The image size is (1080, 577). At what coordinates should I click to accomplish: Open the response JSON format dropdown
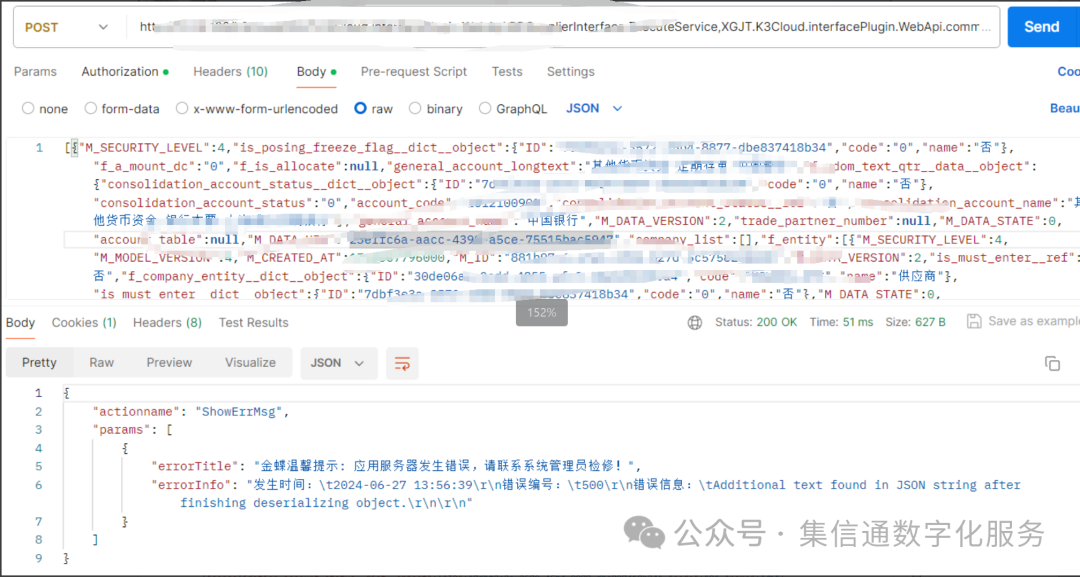click(x=338, y=363)
